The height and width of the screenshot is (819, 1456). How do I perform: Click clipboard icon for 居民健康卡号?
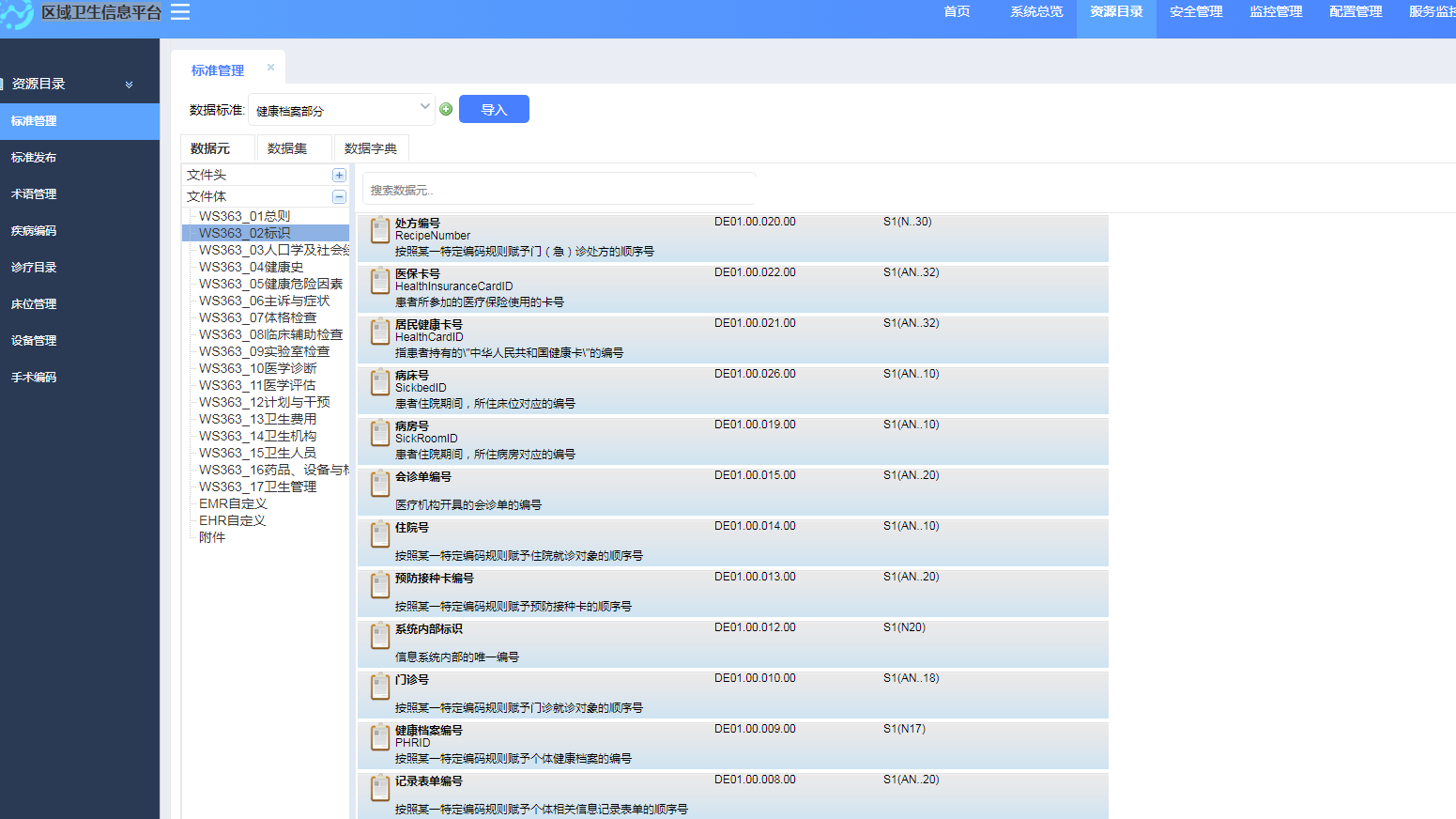380,332
